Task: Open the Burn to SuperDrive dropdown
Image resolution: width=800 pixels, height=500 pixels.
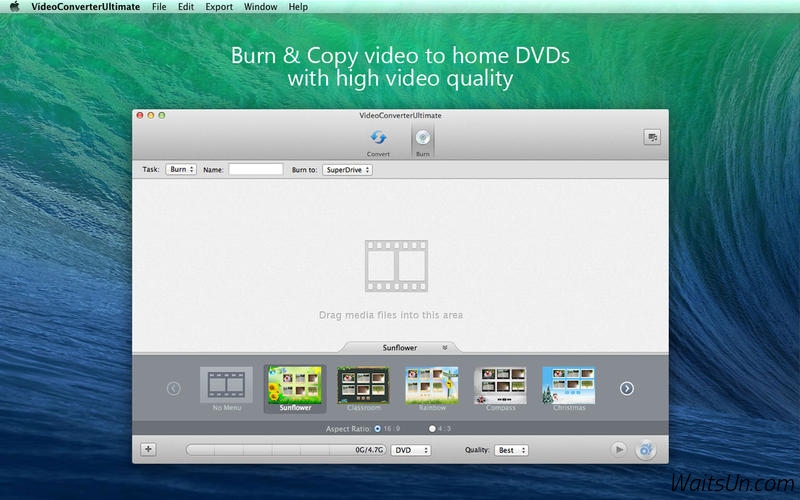Action: pos(347,170)
